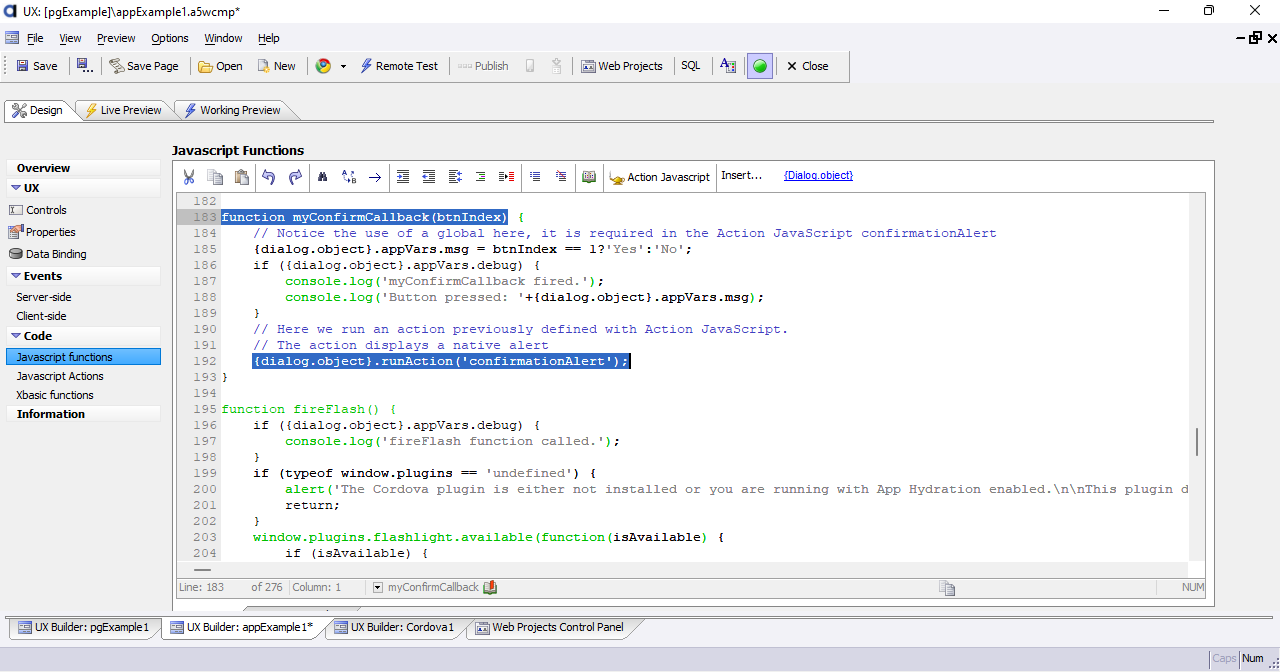This screenshot has height=672, width=1280.
Task: Click the font/language A icon in main toolbar
Action: [728, 66]
